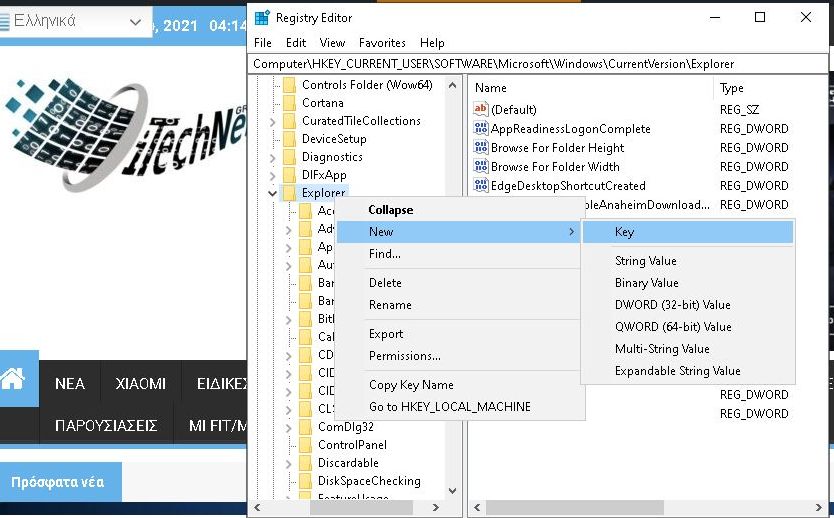The image size is (834, 518).
Task: Open the Ελληνικά language dropdown
Action: point(76,22)
